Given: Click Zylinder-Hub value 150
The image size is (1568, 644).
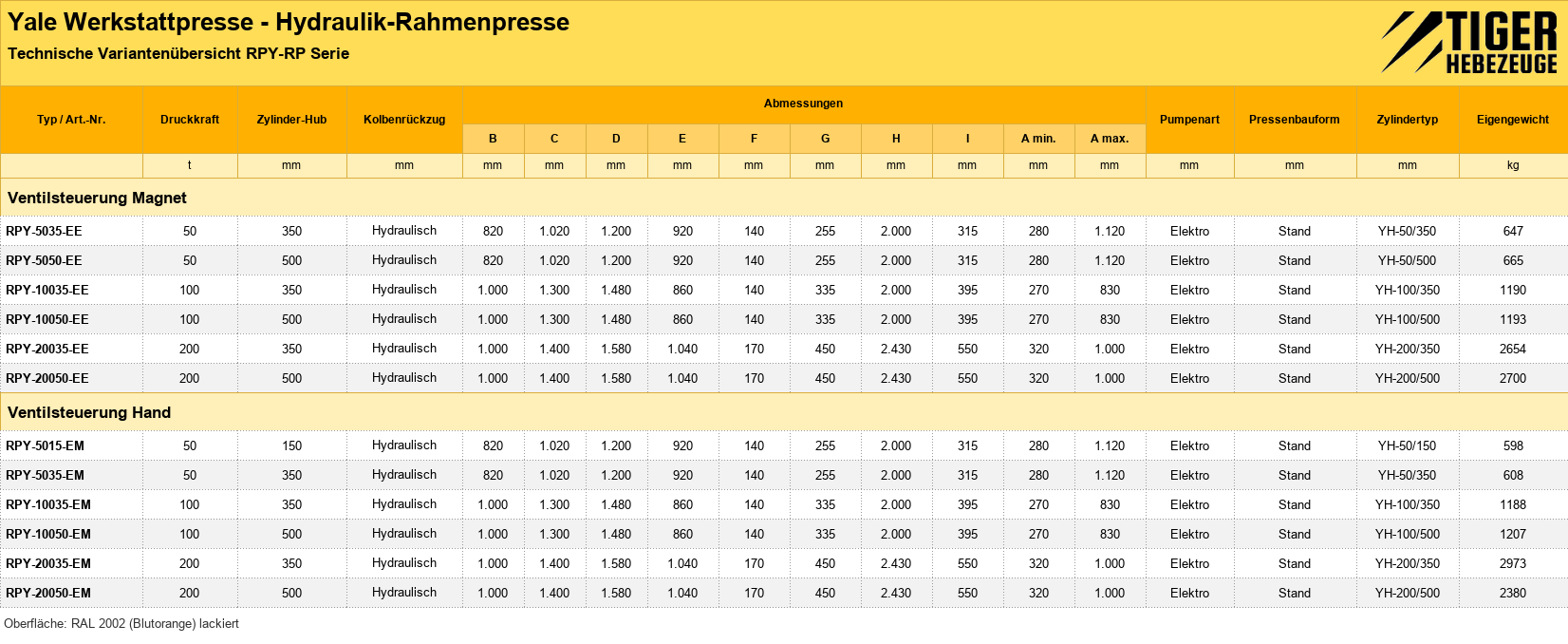Looking at the screenshot, I should (291, 445).
